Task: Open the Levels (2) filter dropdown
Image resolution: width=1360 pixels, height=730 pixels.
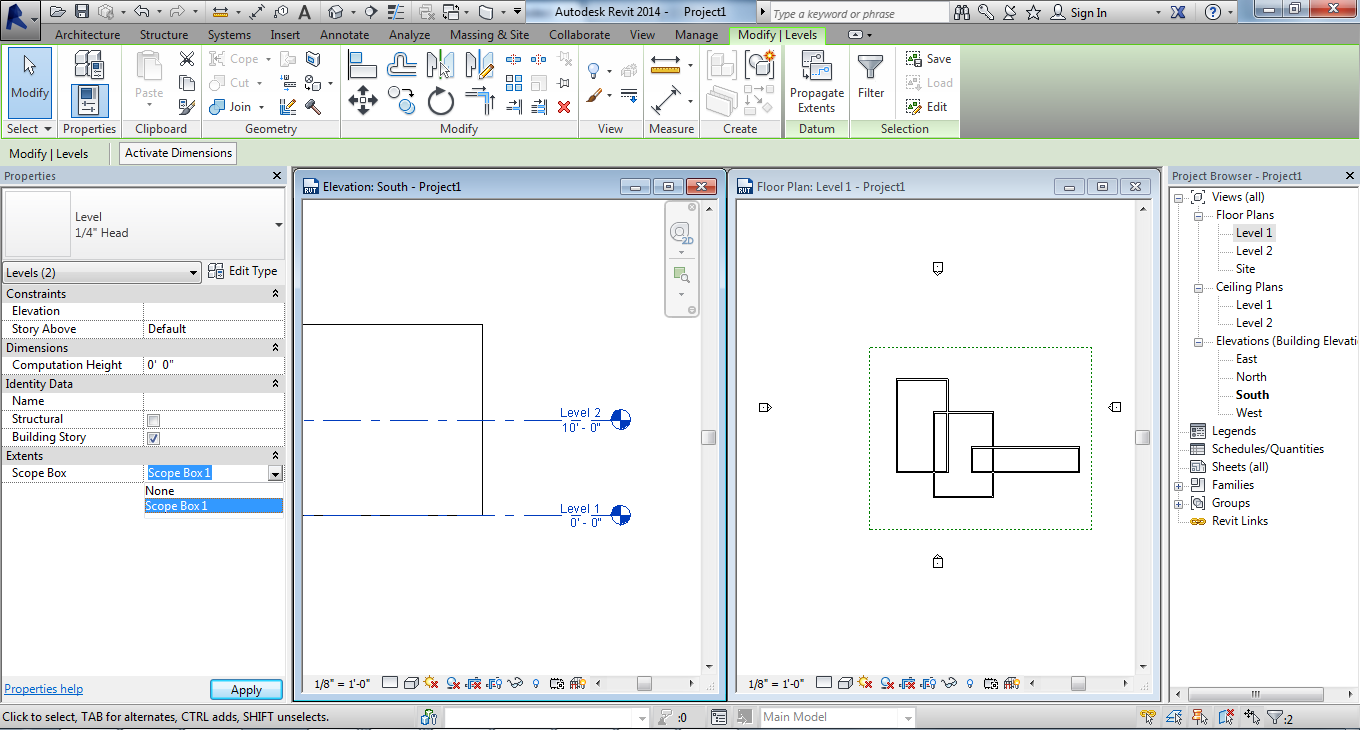Action: [x=102, y=273]
